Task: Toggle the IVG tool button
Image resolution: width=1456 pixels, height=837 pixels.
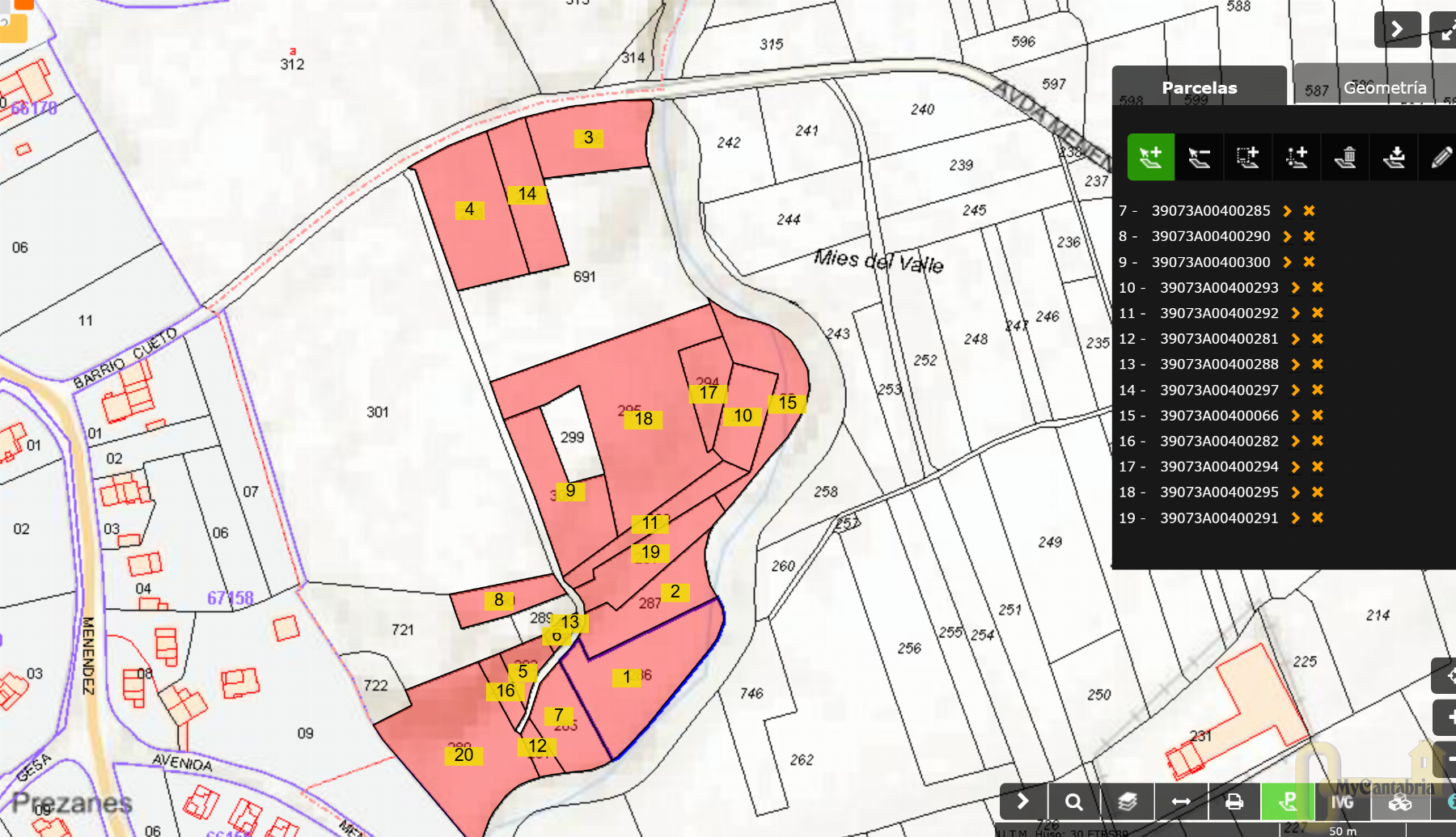Action: [x=1342, y=801]
